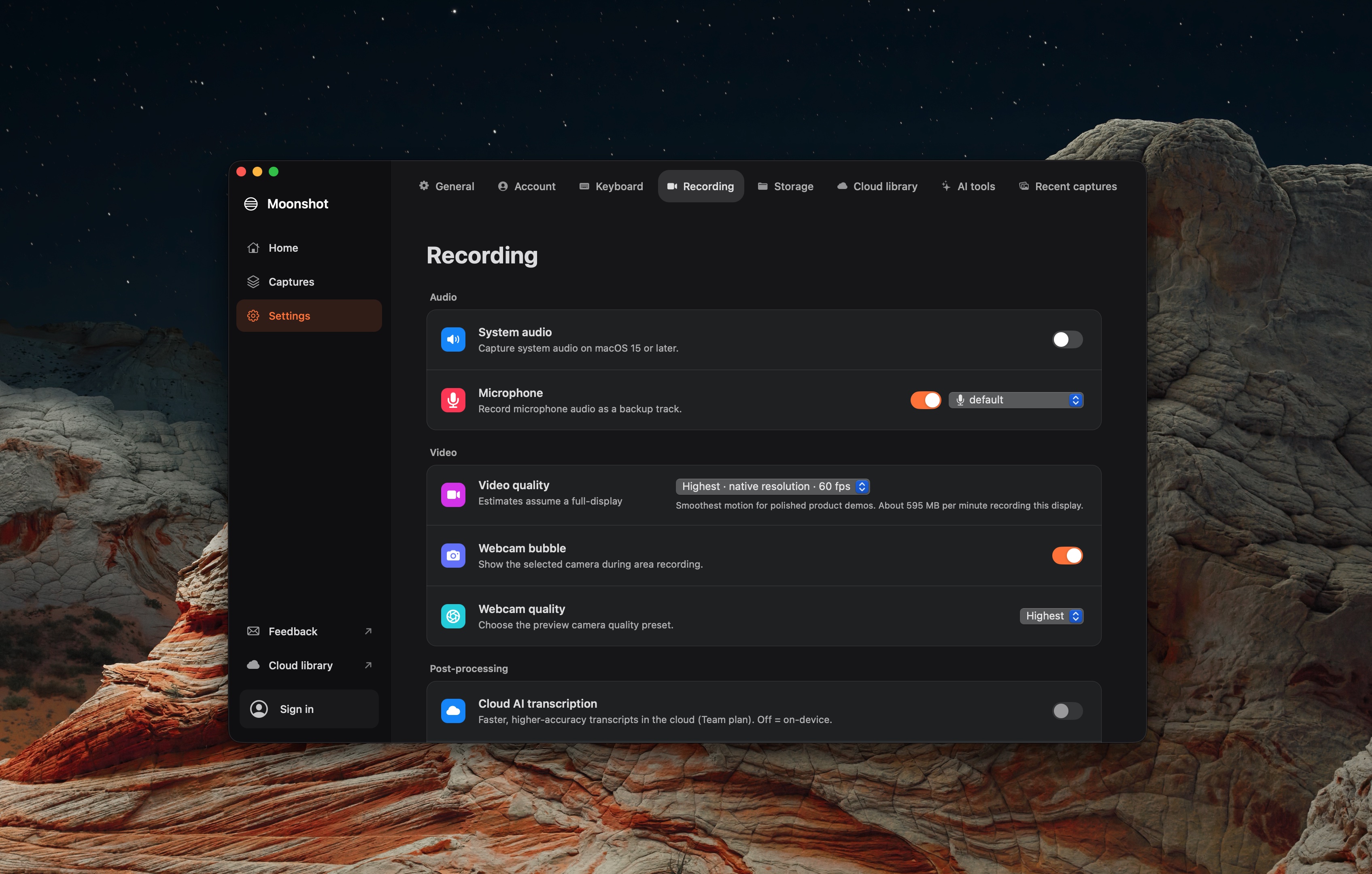Open the Feedback link in sidebar

coord(309,631)
